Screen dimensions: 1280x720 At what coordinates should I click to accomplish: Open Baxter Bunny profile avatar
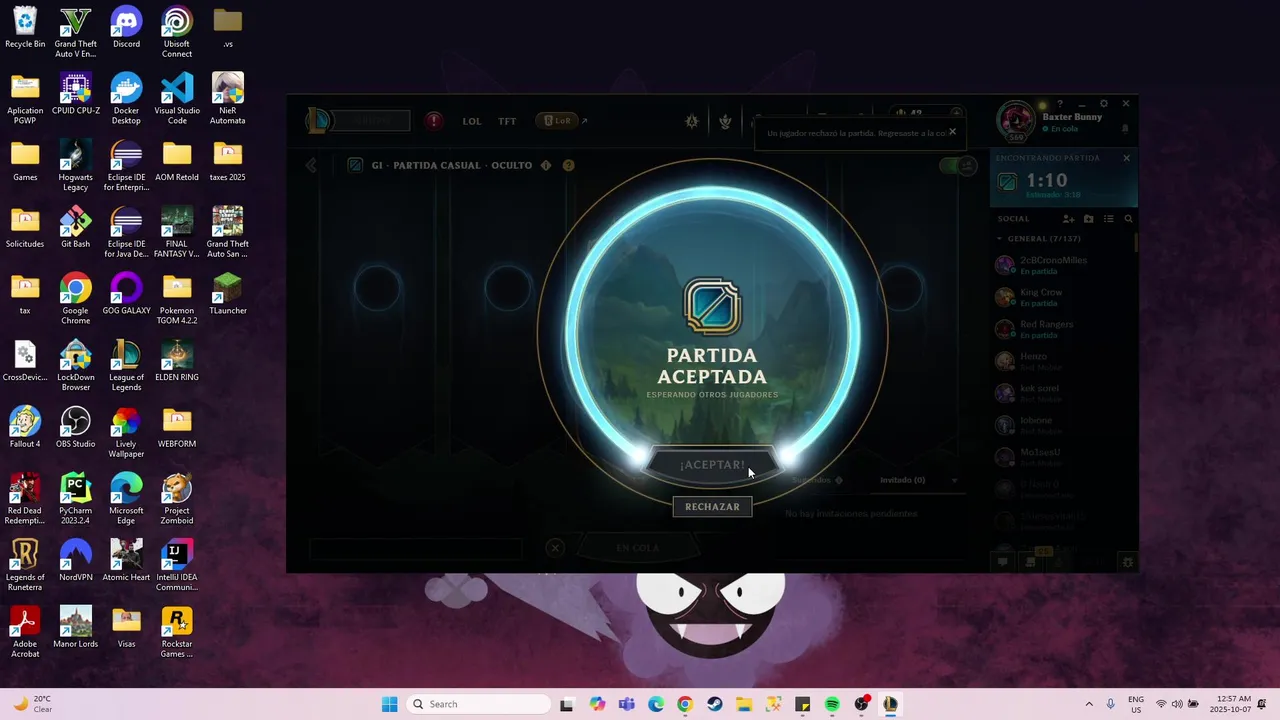pyautogui.click(x=1016, y=122)
